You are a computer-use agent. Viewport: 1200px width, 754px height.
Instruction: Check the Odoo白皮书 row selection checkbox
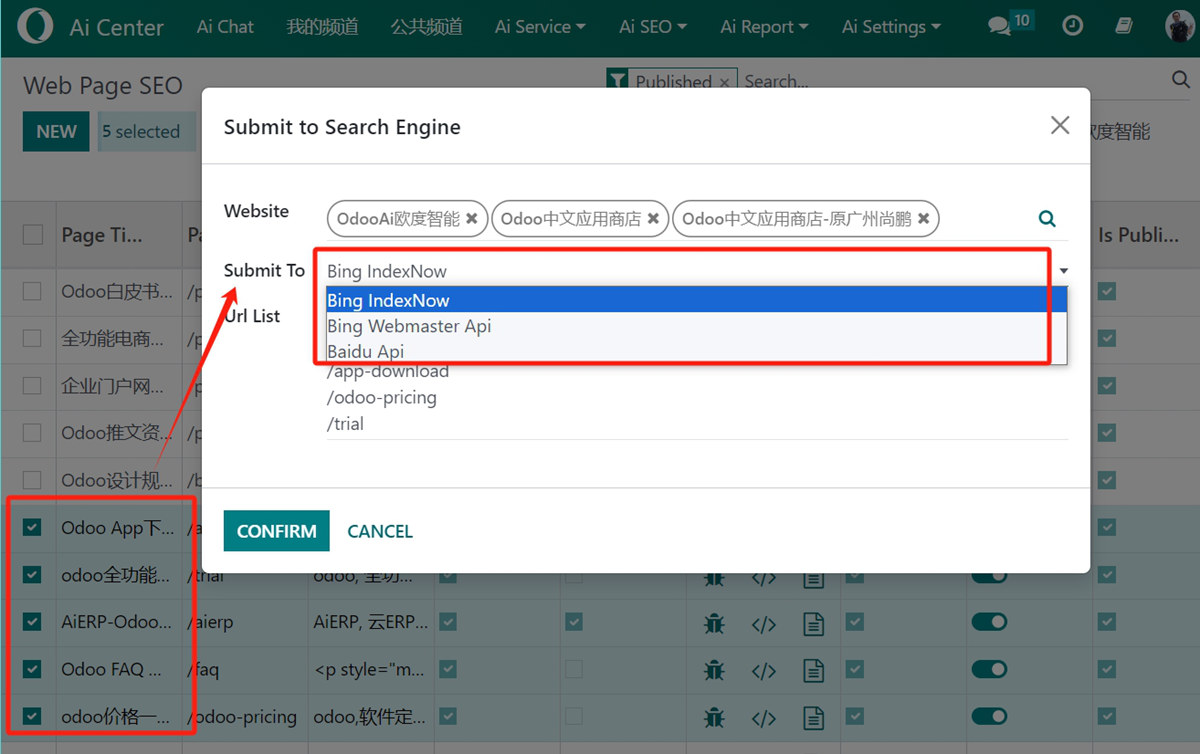point(33,291)
